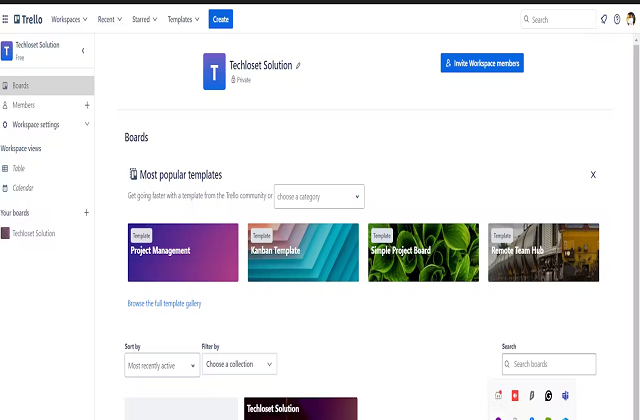640x420 pixels.
Task: Open the Templates menu
Action: [x=183, y=19]
